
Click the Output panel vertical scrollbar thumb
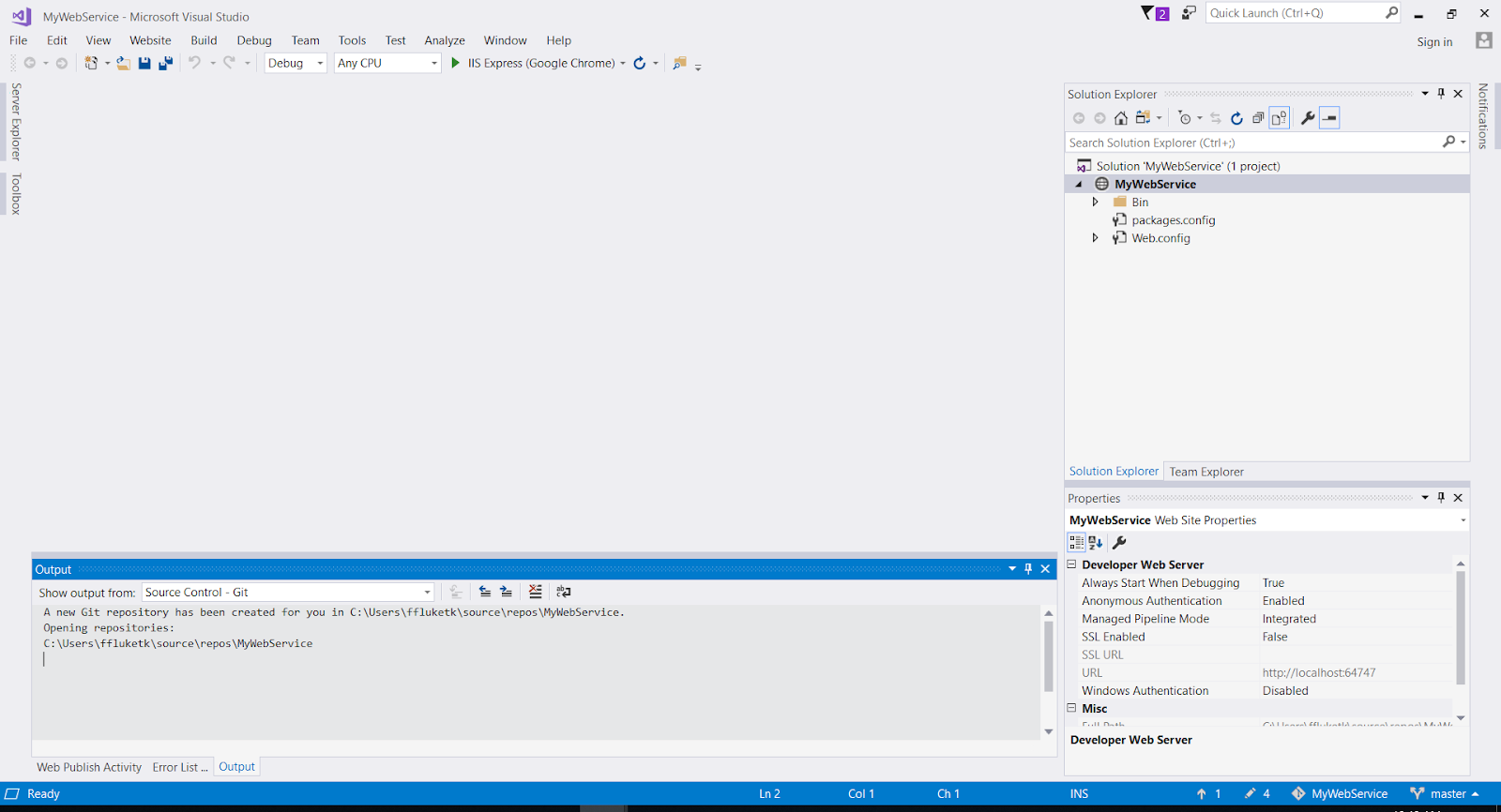(1049, 656)
